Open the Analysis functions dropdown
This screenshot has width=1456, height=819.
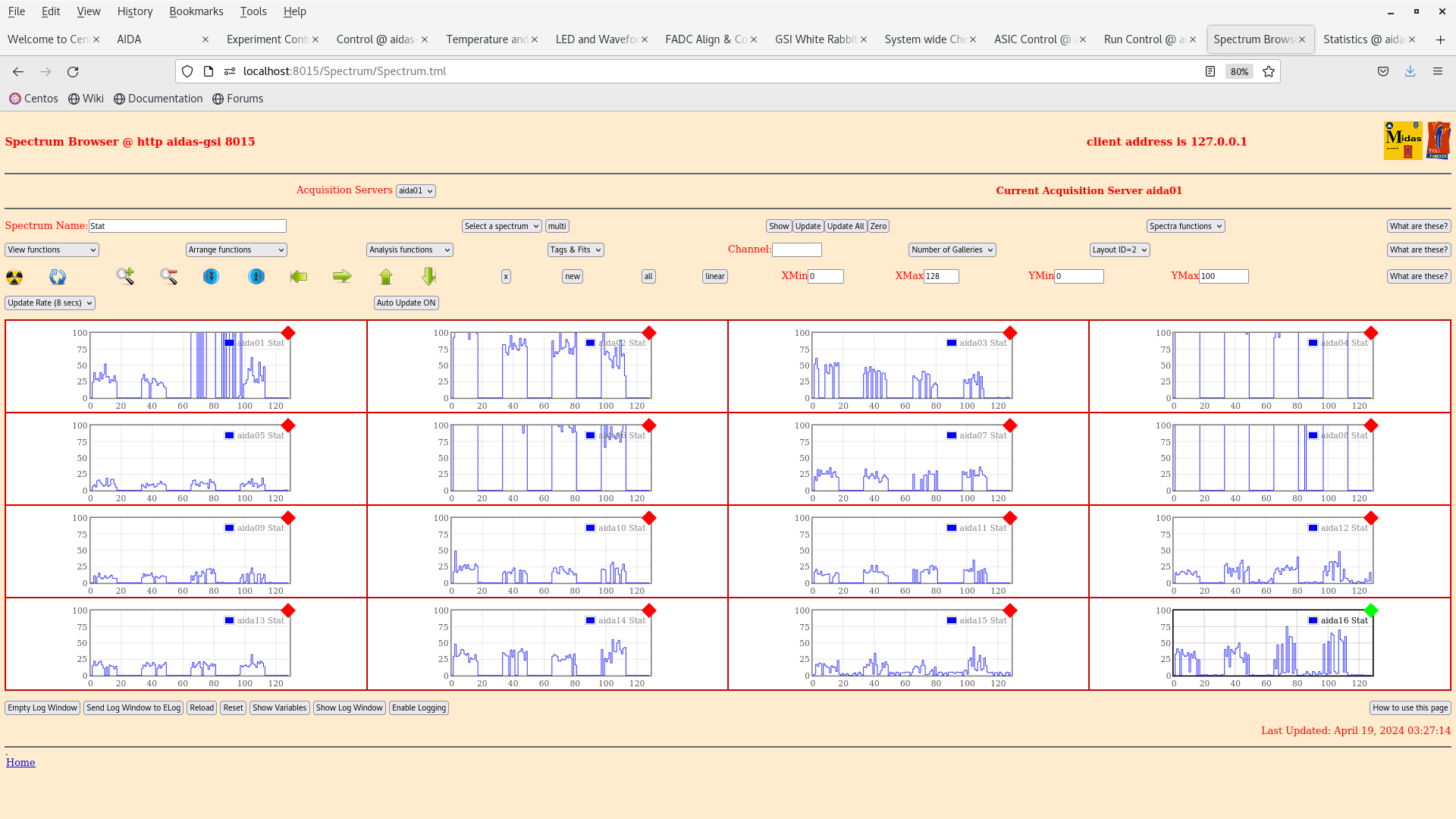pos(409,249)
